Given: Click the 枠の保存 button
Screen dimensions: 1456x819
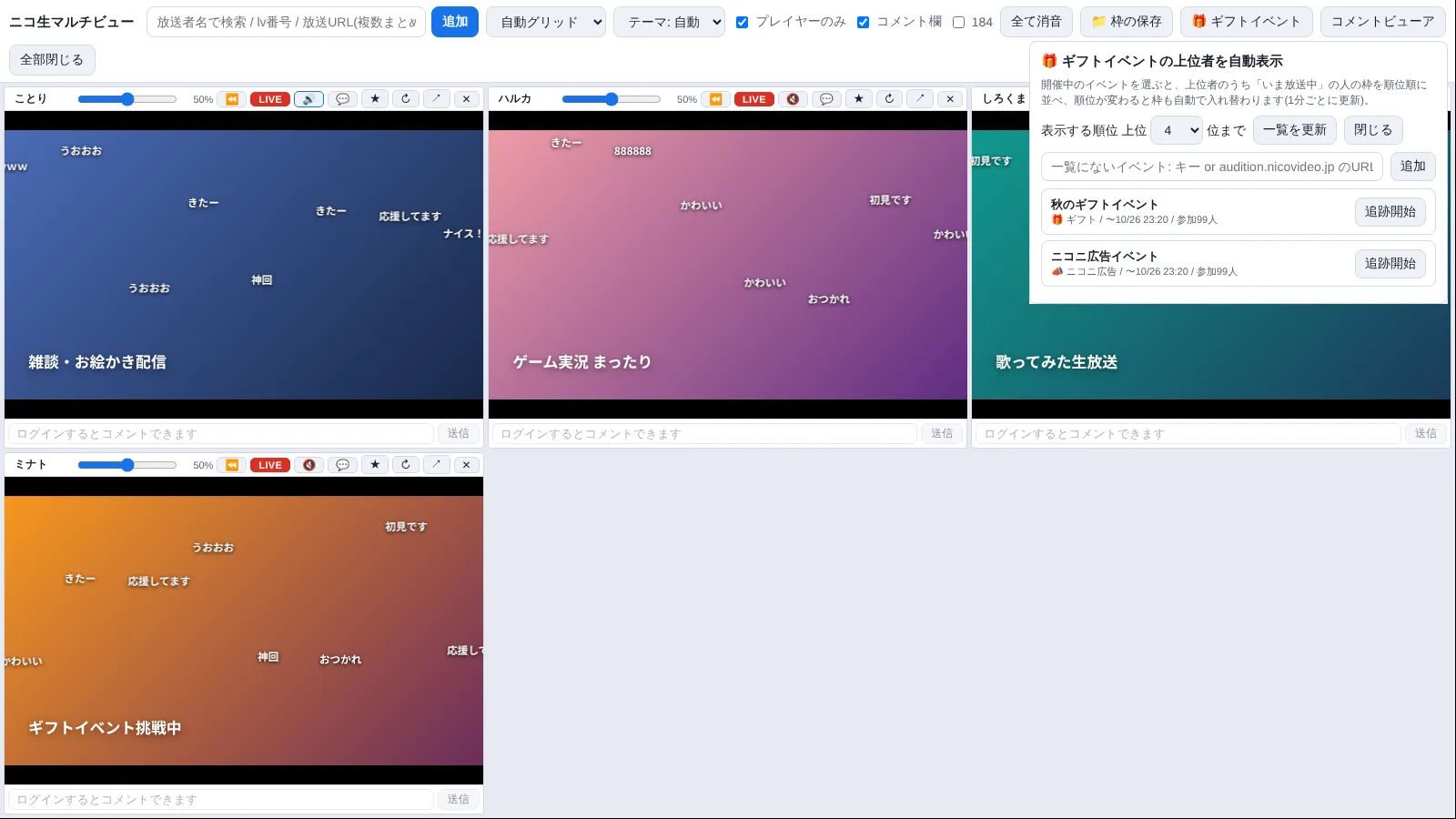Looking at the screenshot, I should click(x=1127, y=22).
